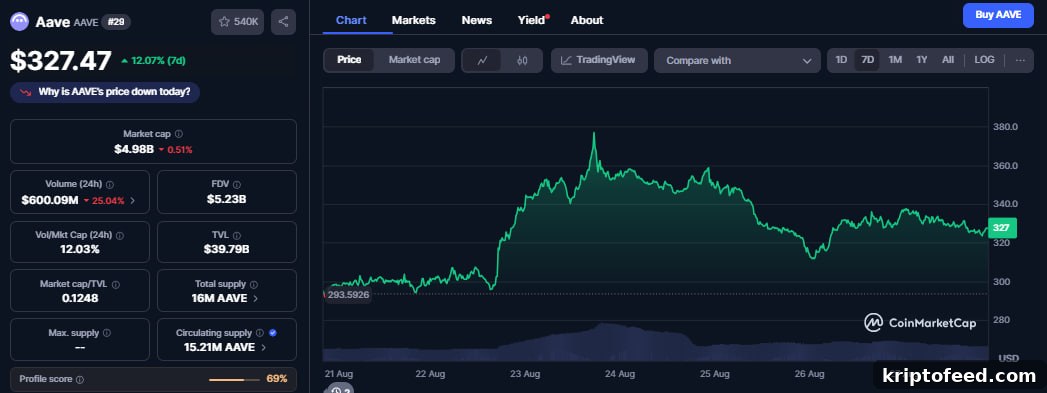The height and width of the screenshot is (393, 1047).
Task: Click the 327 current price label
Action: pyautogui.click(x=1001, y=228)
